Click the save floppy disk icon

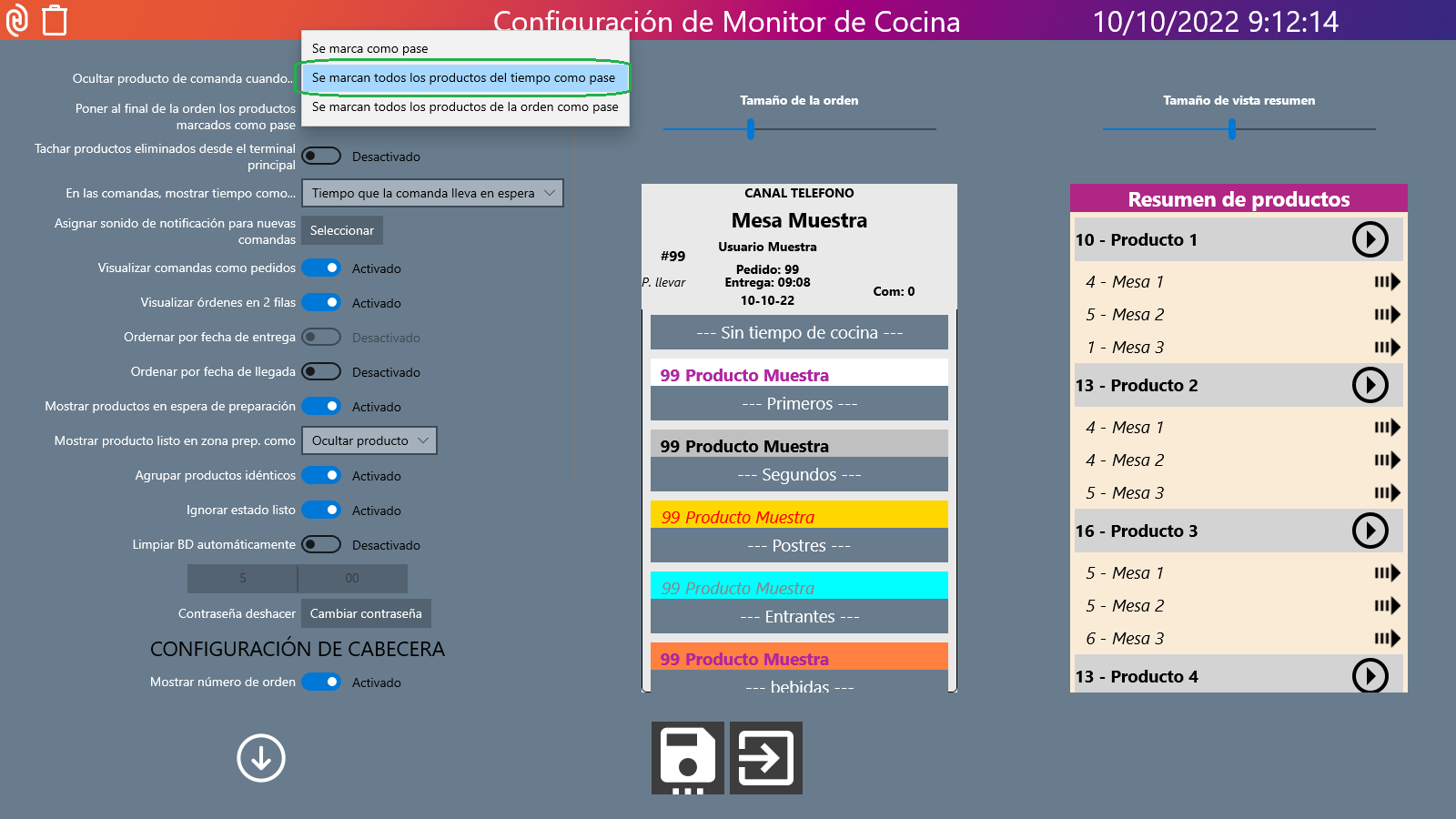(687, 758)
